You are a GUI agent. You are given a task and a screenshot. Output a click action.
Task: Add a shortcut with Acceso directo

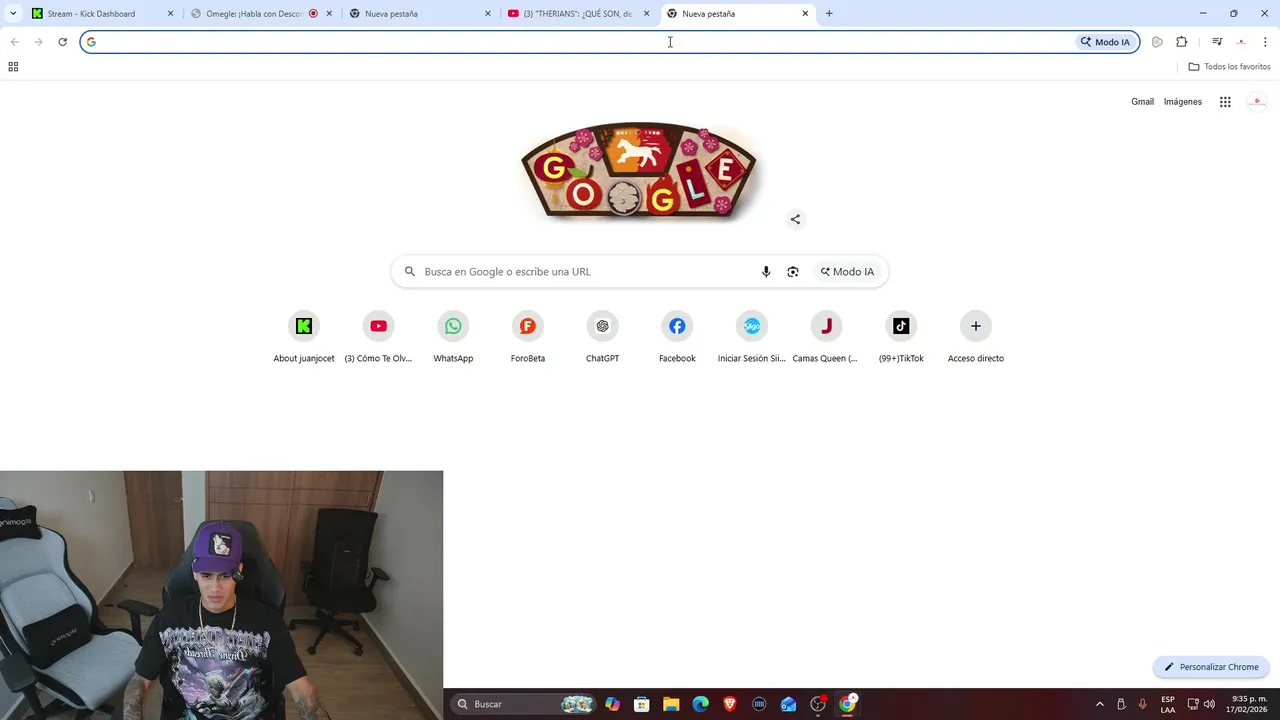976,337
